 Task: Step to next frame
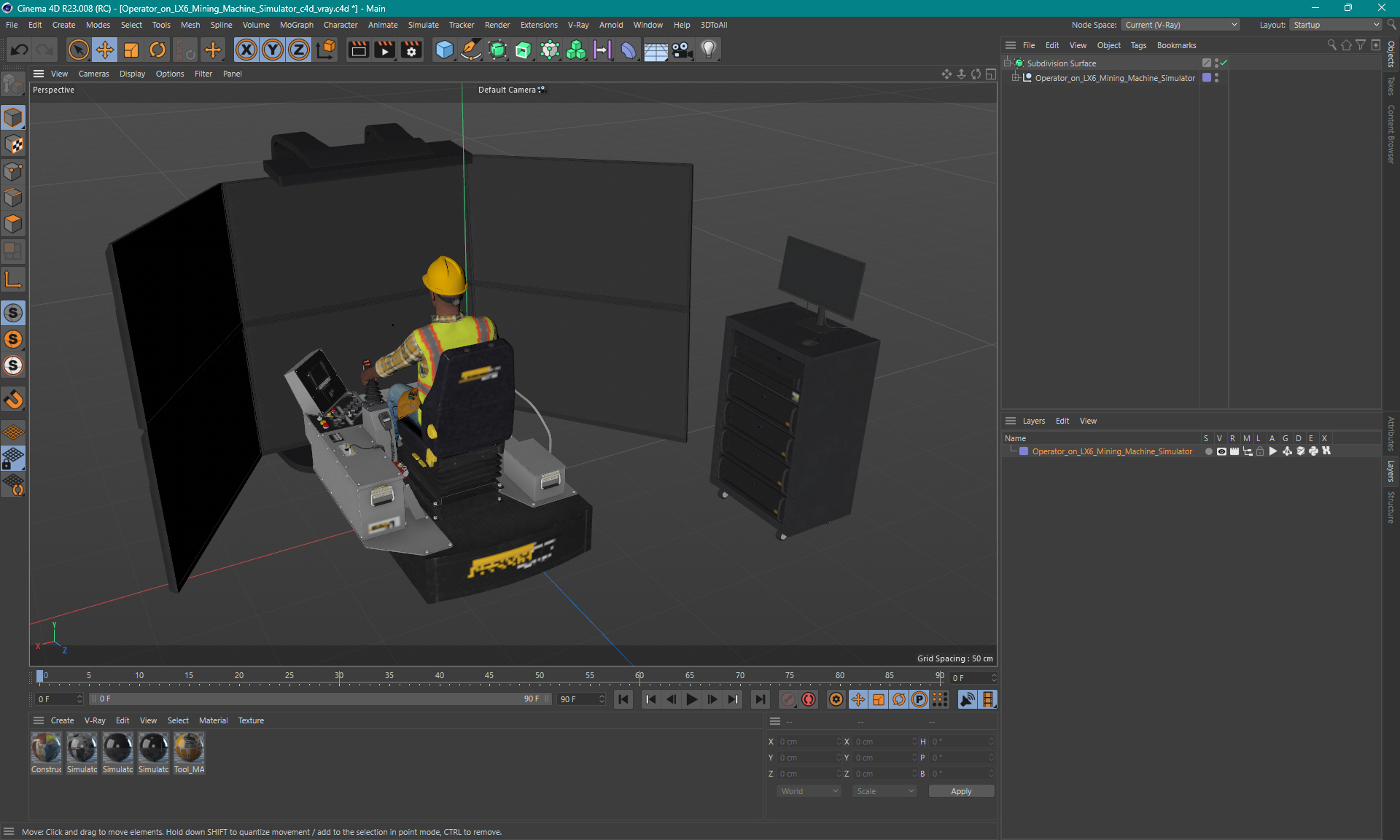(x=712, y=699)
